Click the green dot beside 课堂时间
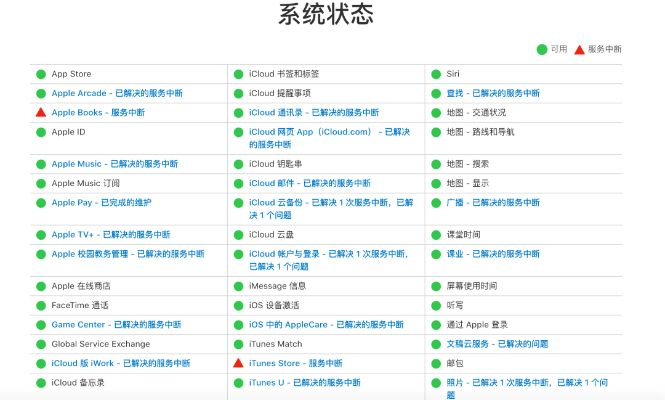Image resolution: width=665 pixels, height=400 pixels. pos(436,235)
